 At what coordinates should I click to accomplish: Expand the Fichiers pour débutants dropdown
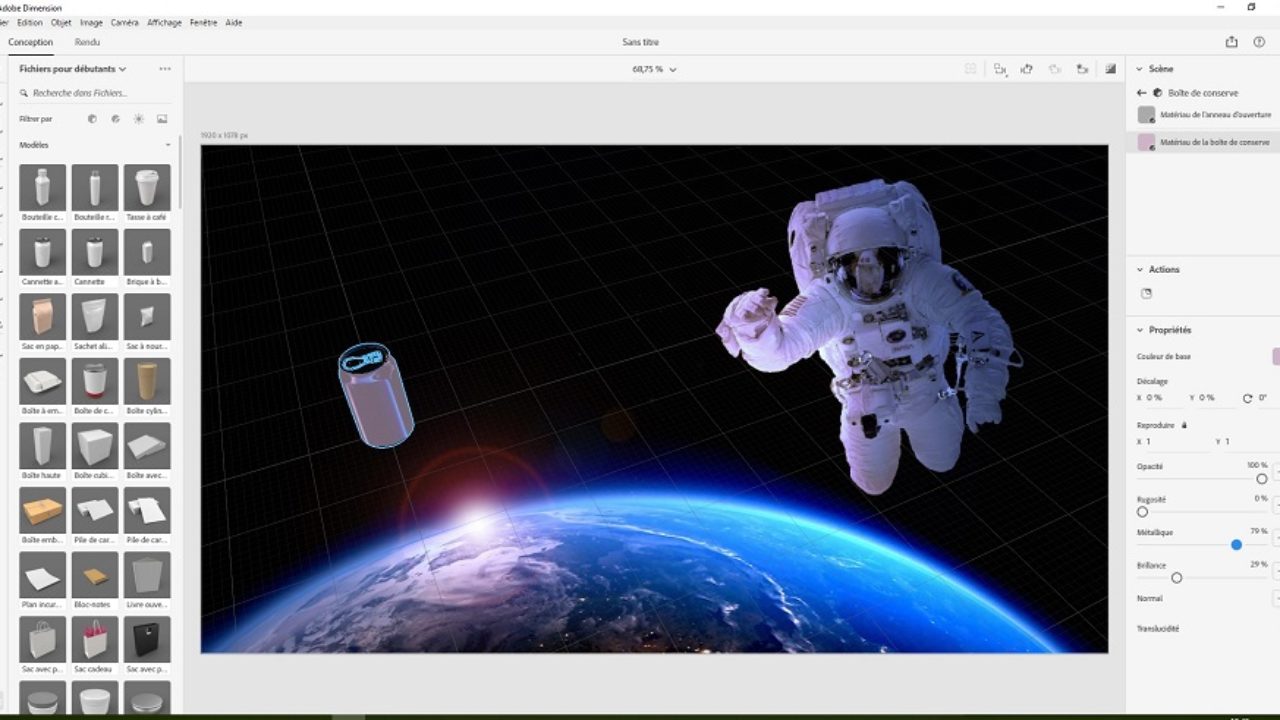(x=73, y=69)
